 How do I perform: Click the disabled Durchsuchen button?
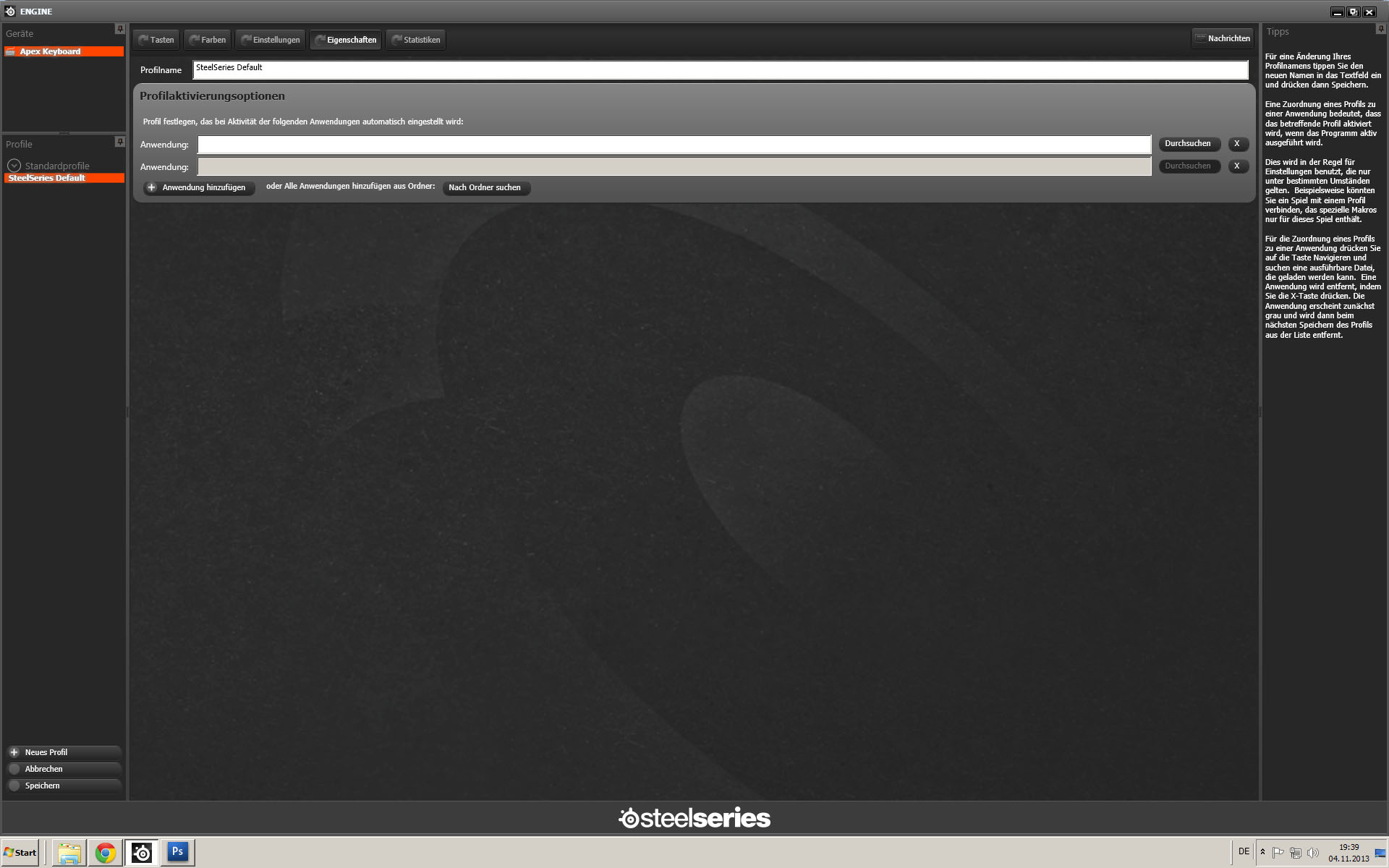1189,166
